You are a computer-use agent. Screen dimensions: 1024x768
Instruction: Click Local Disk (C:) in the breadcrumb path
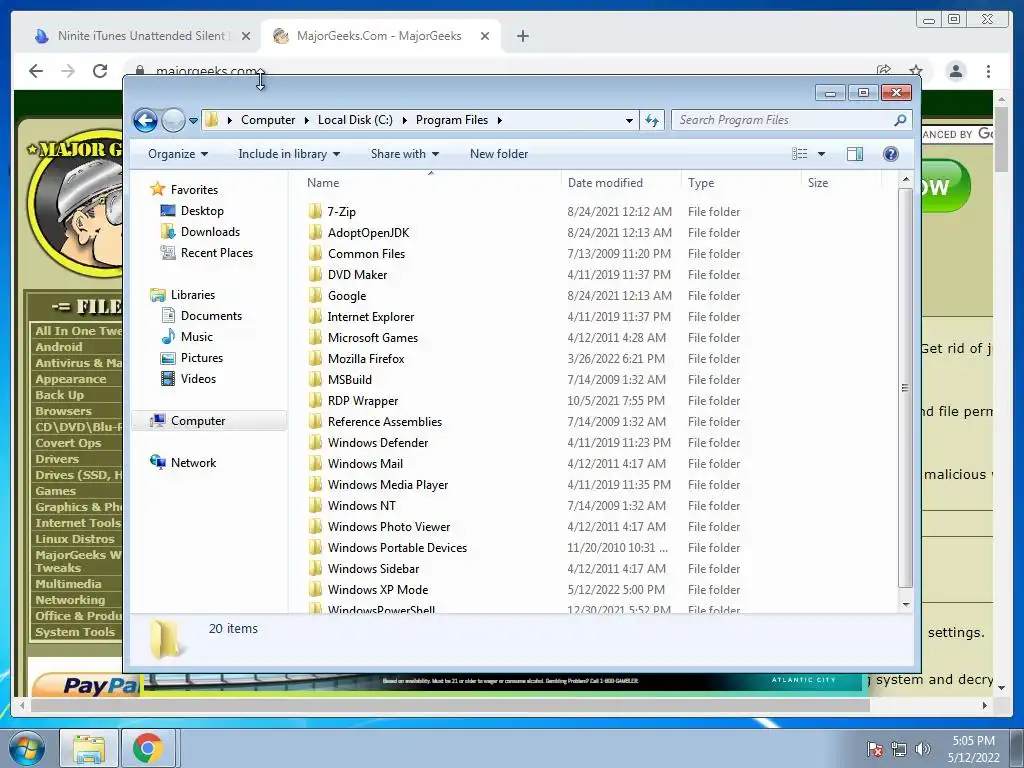click(x=355, y=120)
